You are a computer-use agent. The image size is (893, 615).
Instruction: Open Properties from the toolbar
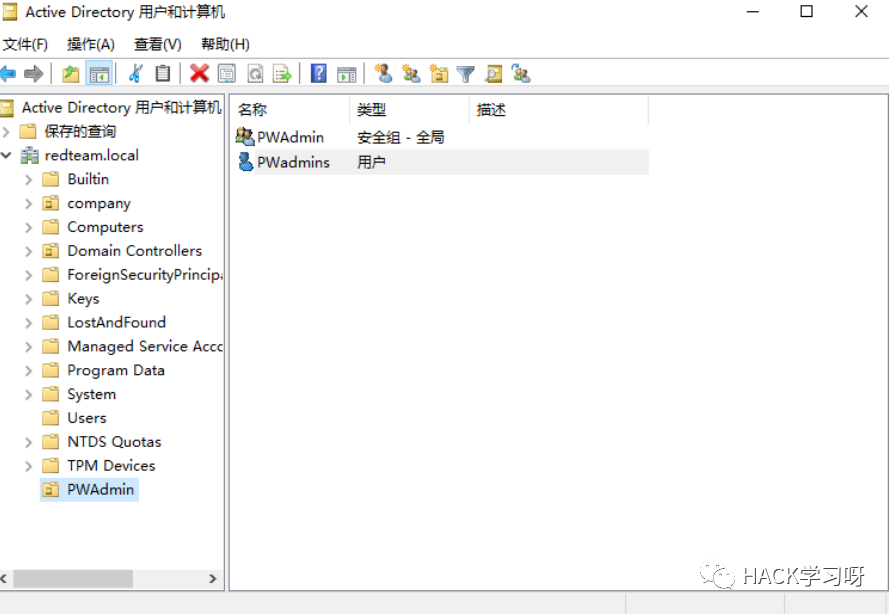click(227, 73)
